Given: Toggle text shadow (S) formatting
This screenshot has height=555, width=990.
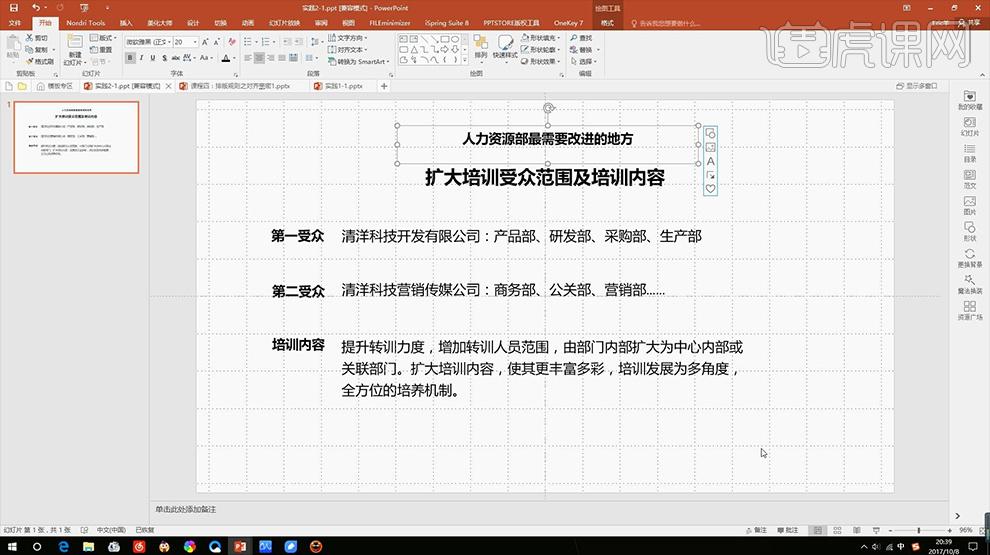Looking at the screenshot, I should [164, 58].
